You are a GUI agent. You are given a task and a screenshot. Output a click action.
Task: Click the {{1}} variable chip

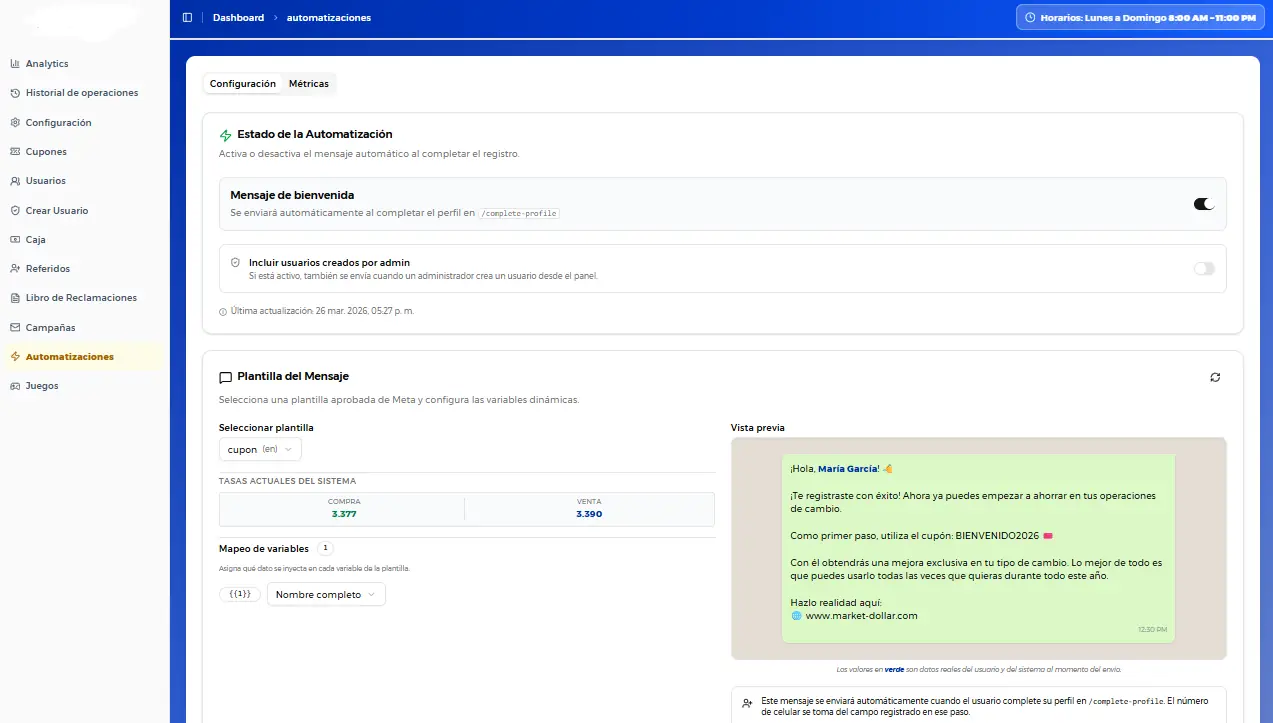240,595
